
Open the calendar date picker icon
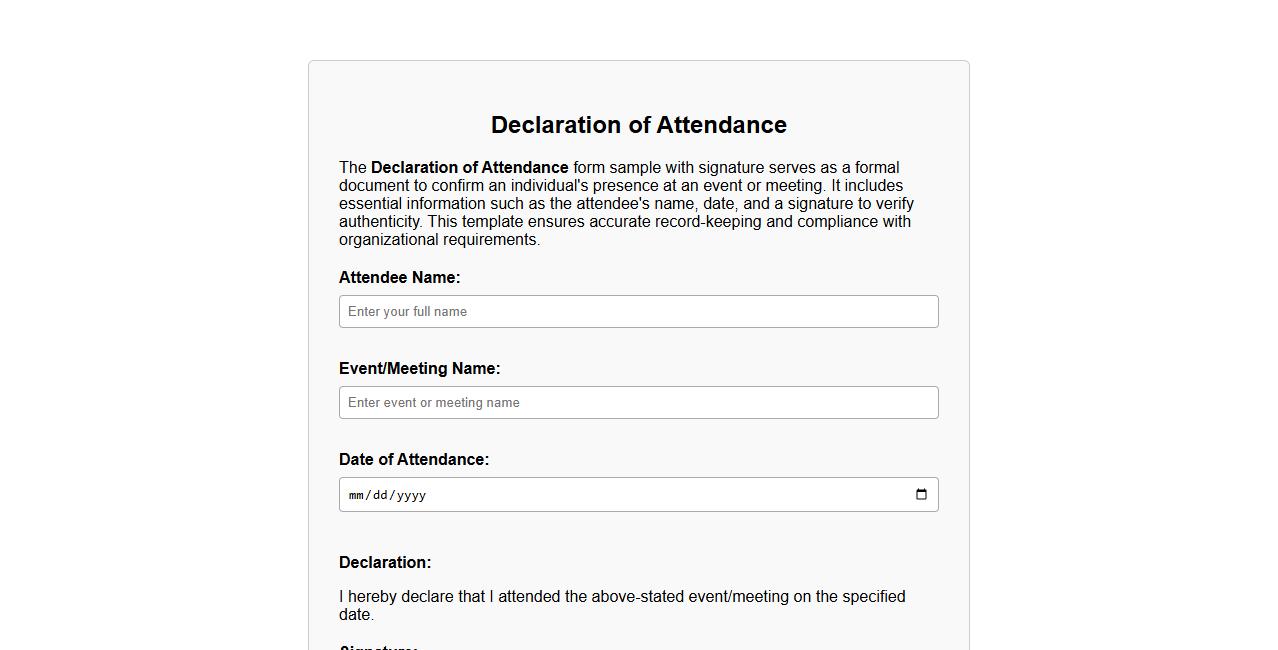[x=921, y=493]
